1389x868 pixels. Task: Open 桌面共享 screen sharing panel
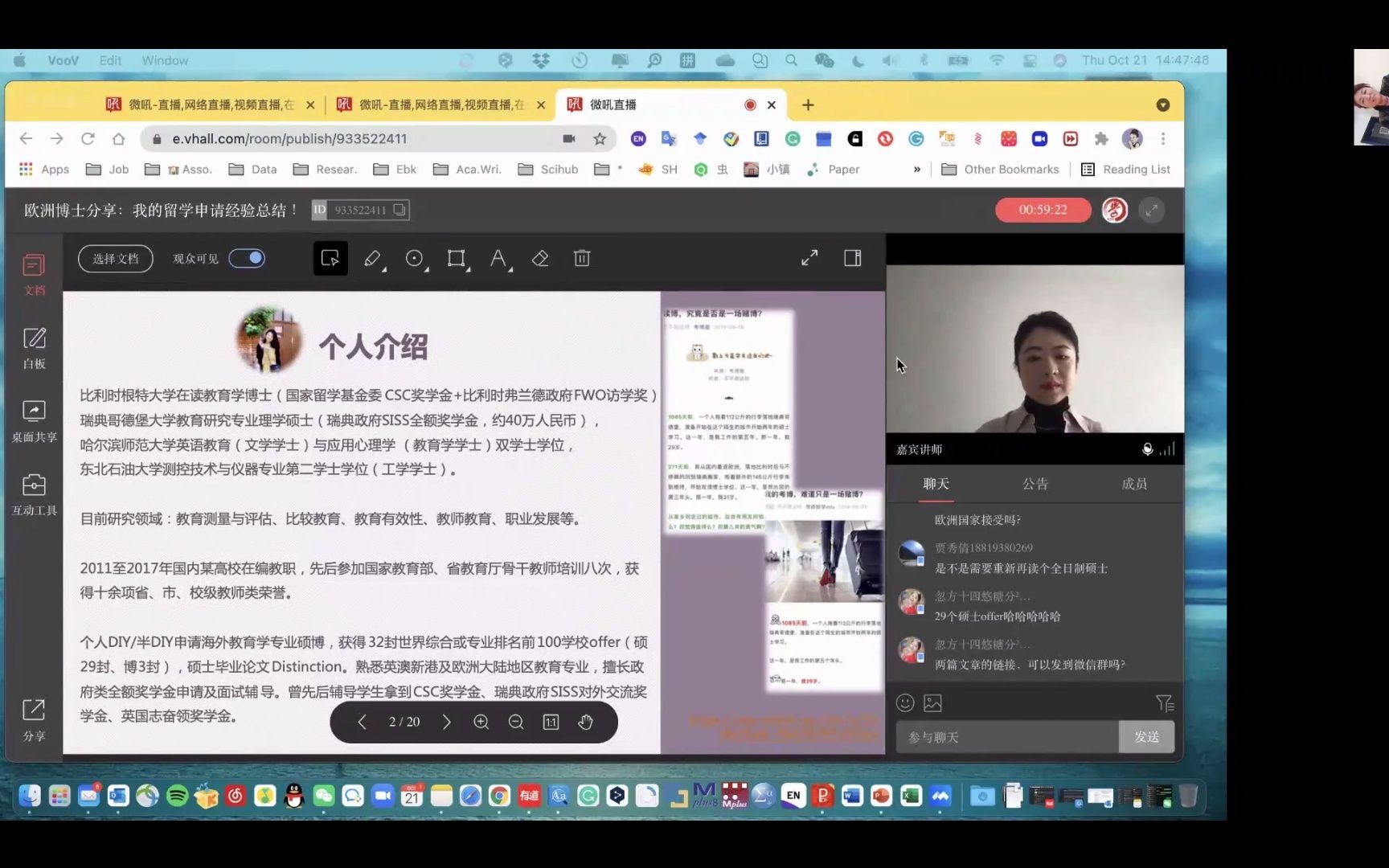click(x=34, y=420)
